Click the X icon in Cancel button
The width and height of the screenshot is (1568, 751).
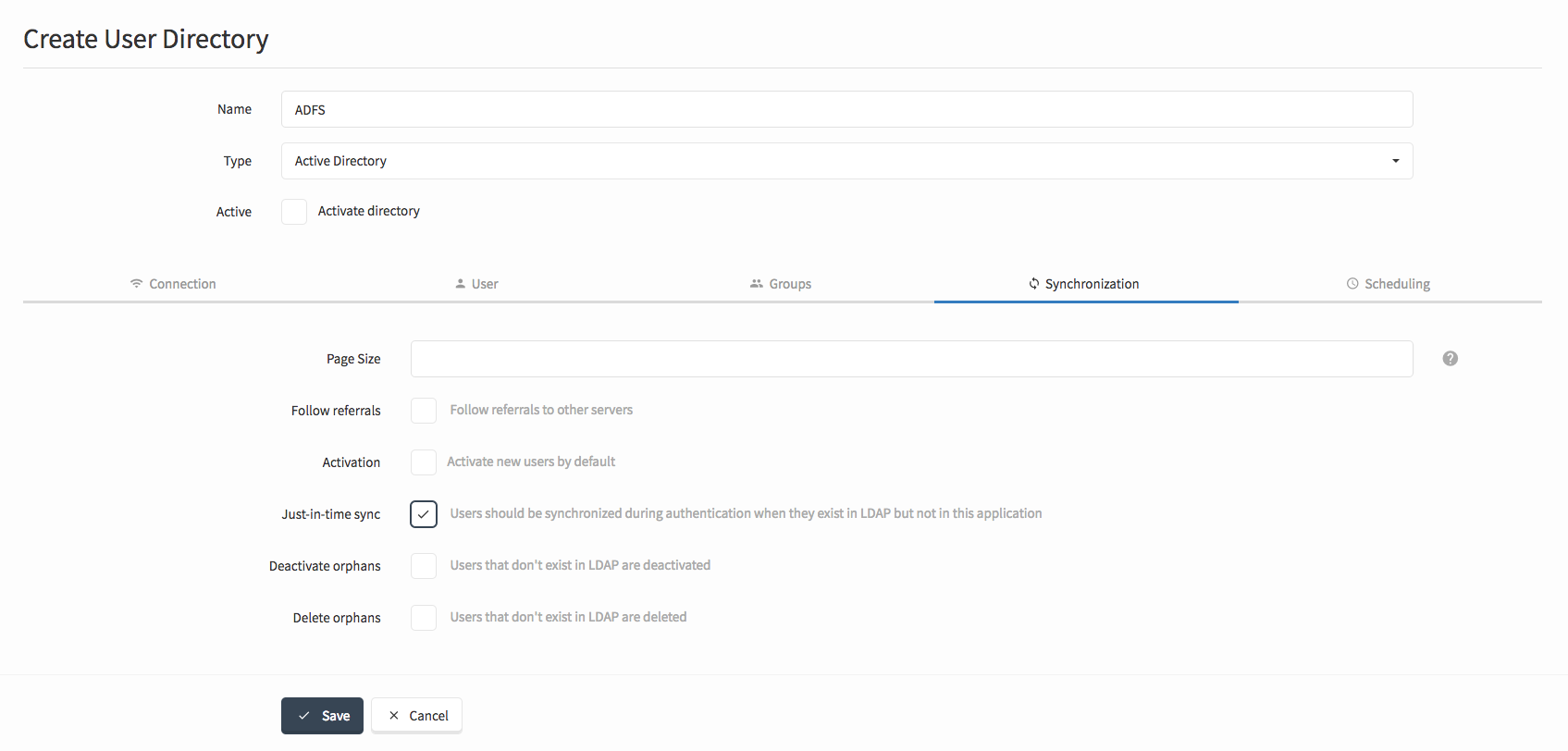pos(394,716)
